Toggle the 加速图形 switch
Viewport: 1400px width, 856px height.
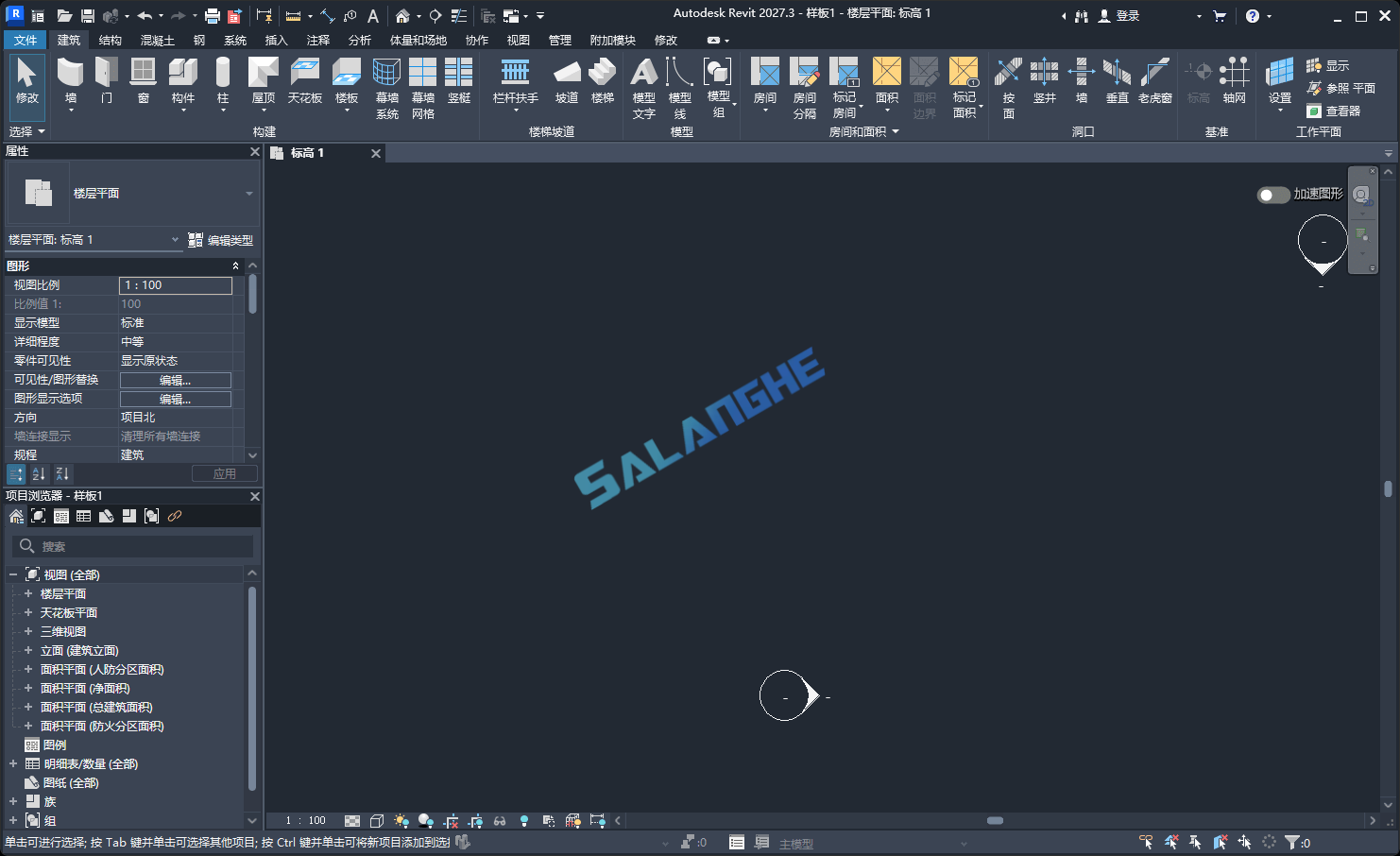pos(1273,195)
